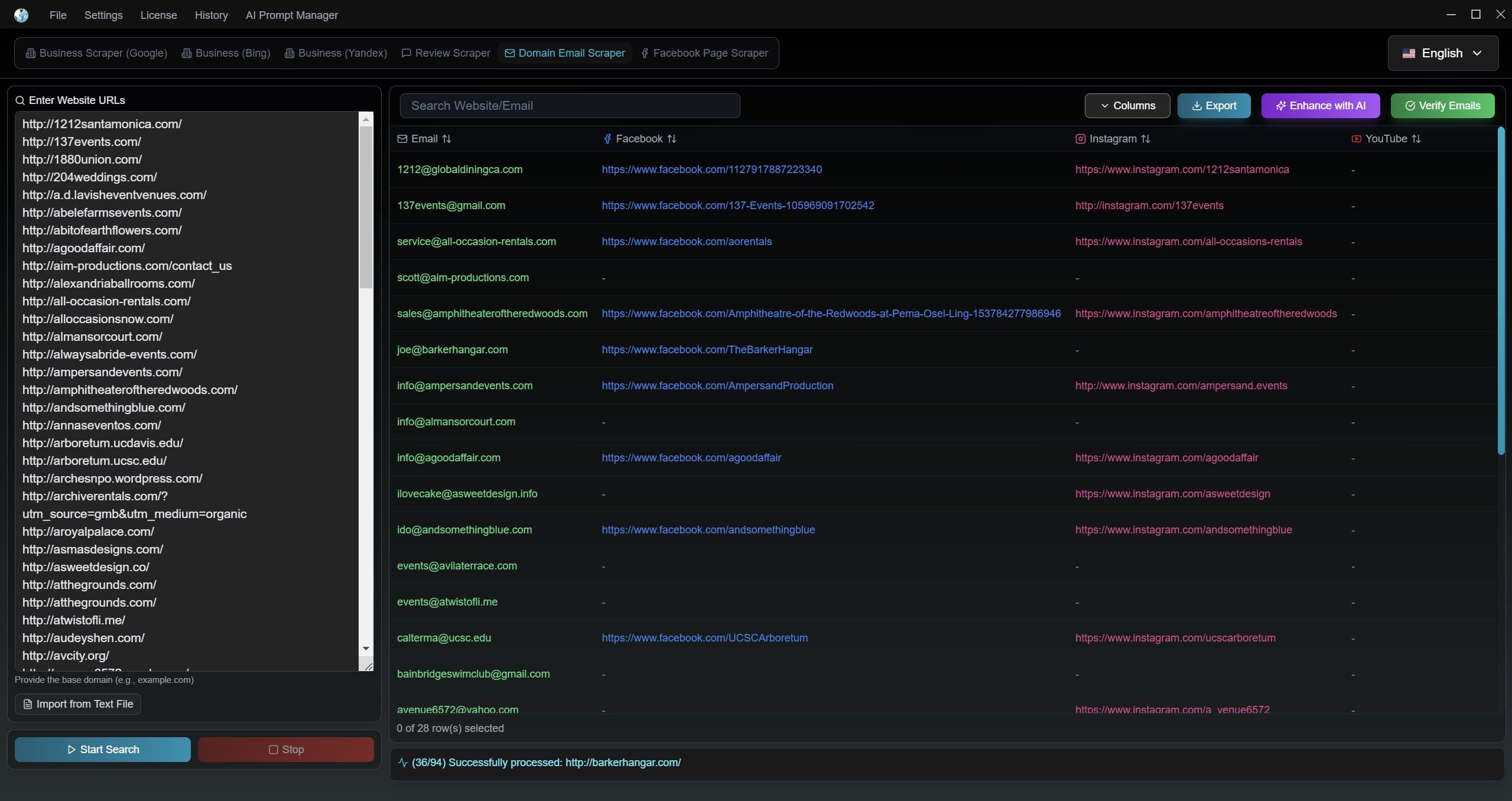
Task: Click the Email column sort arrows icon
Action: (x=447, y=139)
